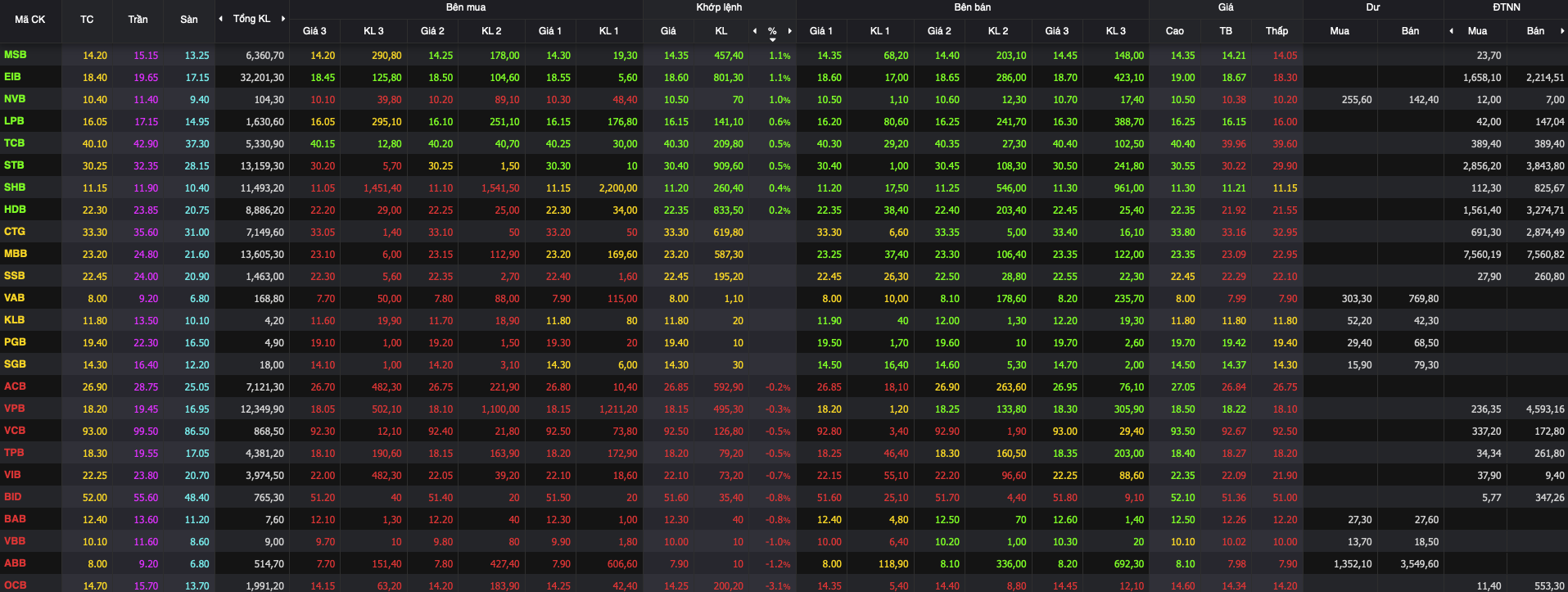Click MBB ĐTNN Mua value 7,560,19
This screenshot has width=1568, height=592.
coord(1482,255)
